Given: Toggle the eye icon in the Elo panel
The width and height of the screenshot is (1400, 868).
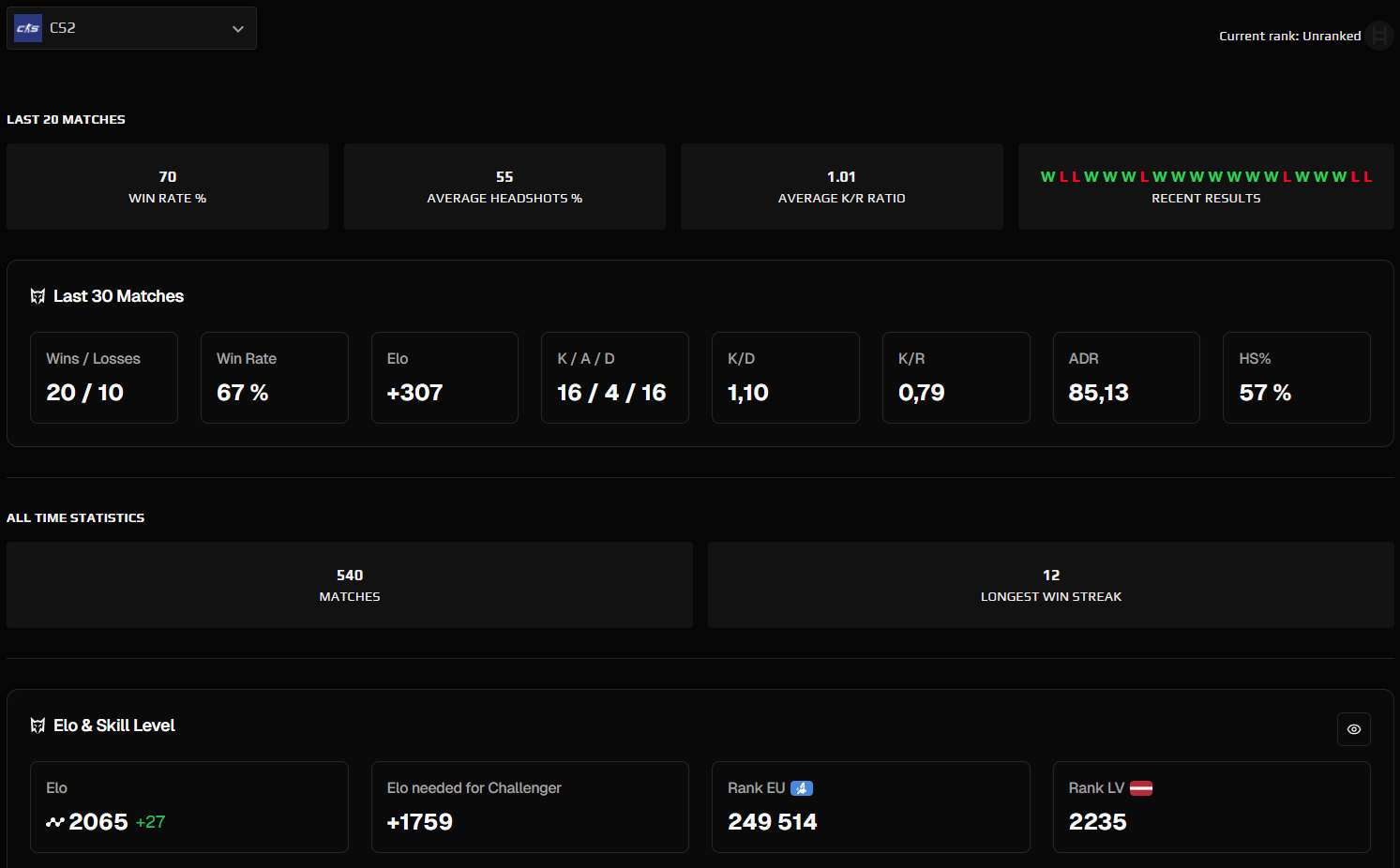Looking at the screenshot, I should (1353, 728).
